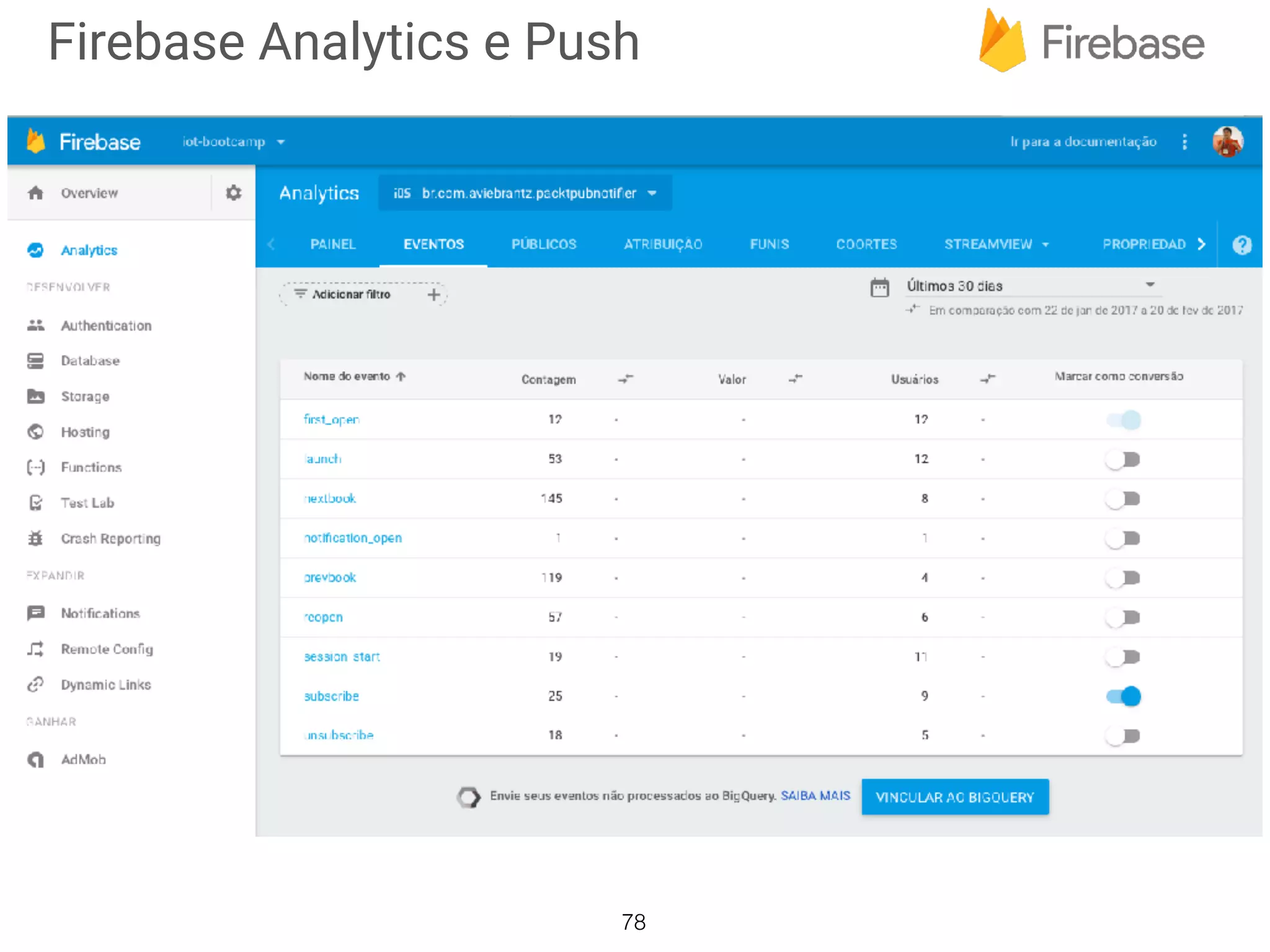Toggle conversion for launch event

click(x=1123, y=459)
